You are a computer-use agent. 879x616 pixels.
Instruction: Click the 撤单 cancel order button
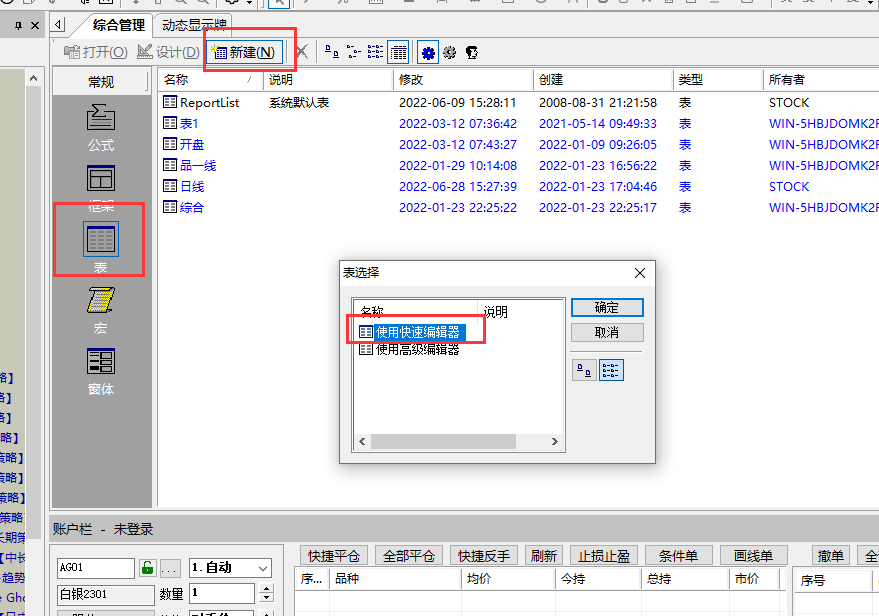[831, 555]
